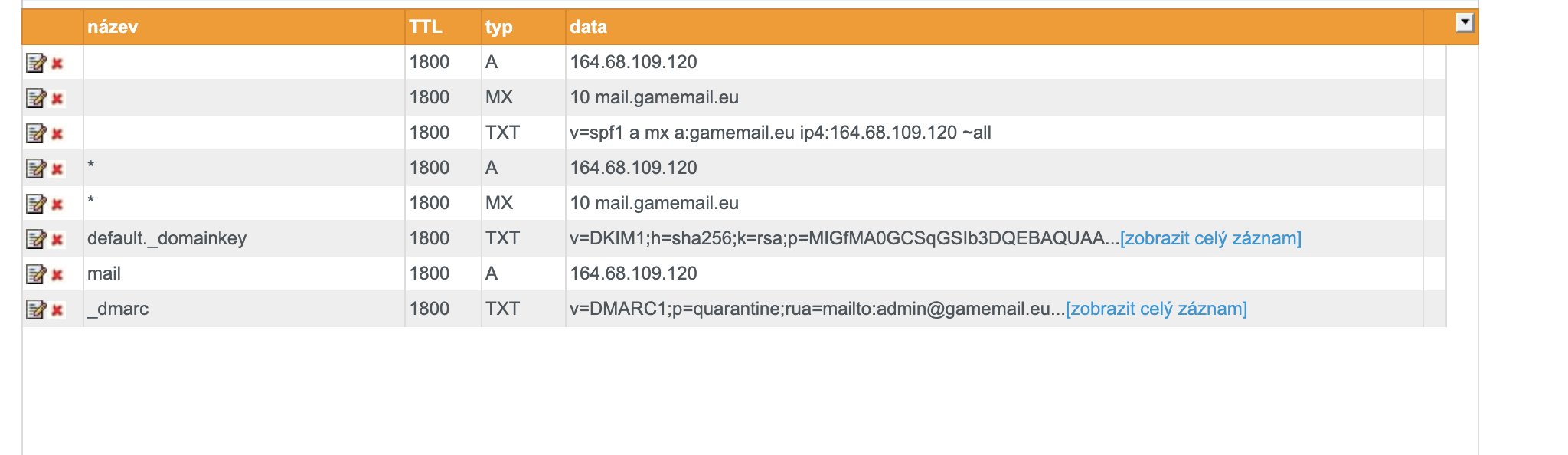Screen dimensions: 1568x455
Task: Delete the SPF TXT record
Action: (57, 134)
